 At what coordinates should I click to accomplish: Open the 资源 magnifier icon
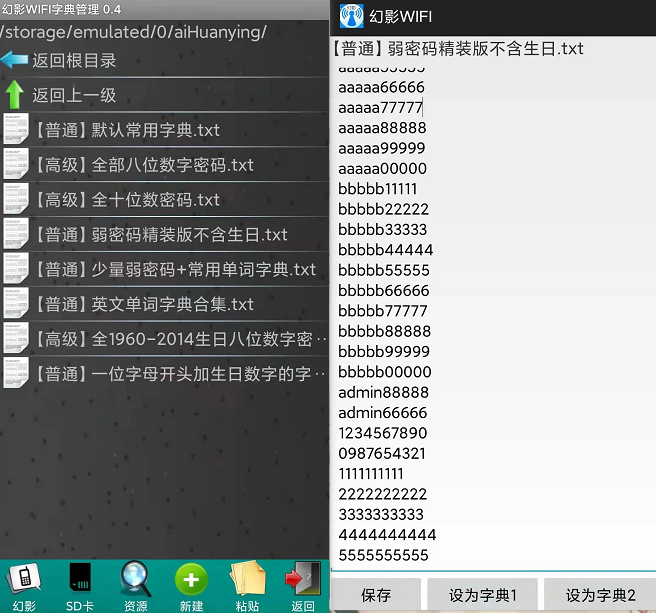[x=136, y=579]
